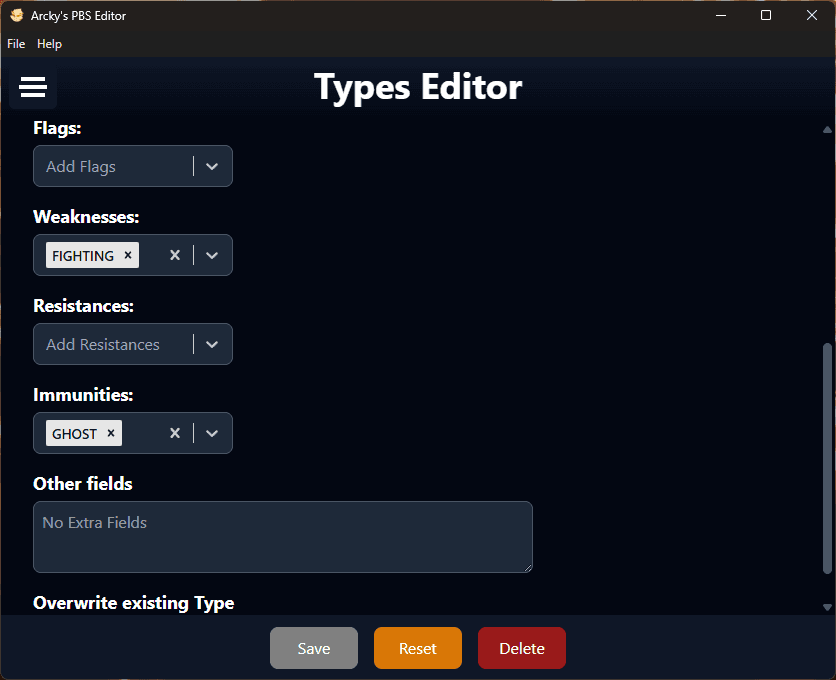Open the Weaknesses dropdown chevron
Viewport: 836px width, 680px height.
pyautogui.click(x=212, y=255)
